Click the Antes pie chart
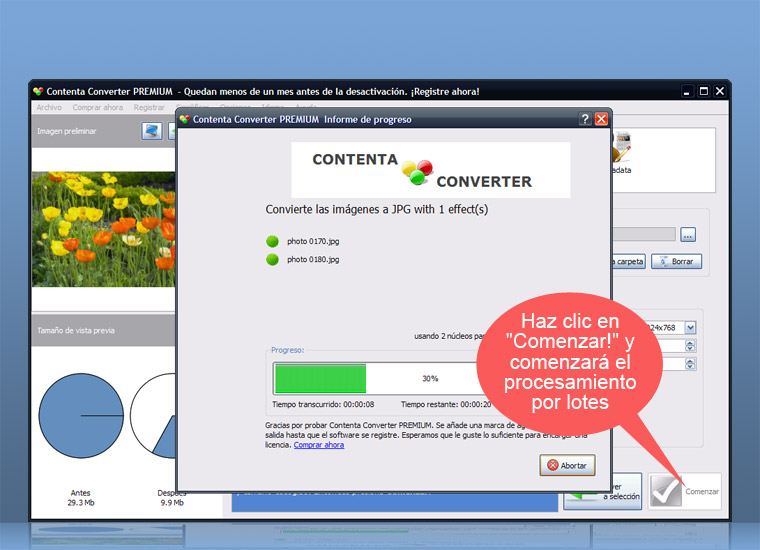Screen dimensions: 760x550 (81, 415)
